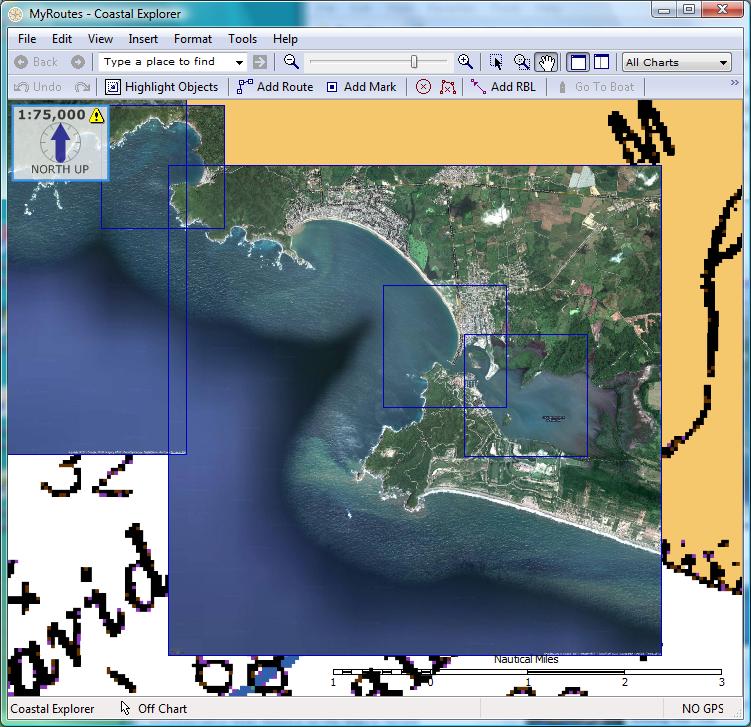Image resolution: width=751 pixels, height=727 pixels.
Task: Click the zoom out magnifier icon
Action: tap(291, 62)
